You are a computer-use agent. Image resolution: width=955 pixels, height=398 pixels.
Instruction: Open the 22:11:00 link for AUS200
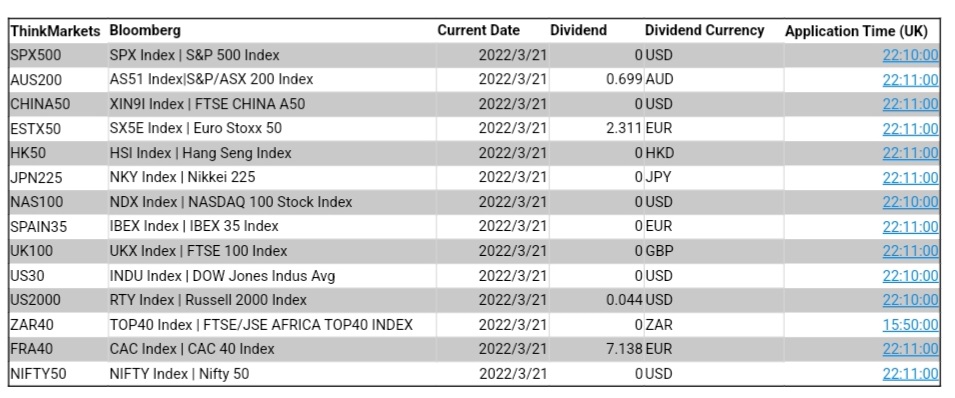911,80
